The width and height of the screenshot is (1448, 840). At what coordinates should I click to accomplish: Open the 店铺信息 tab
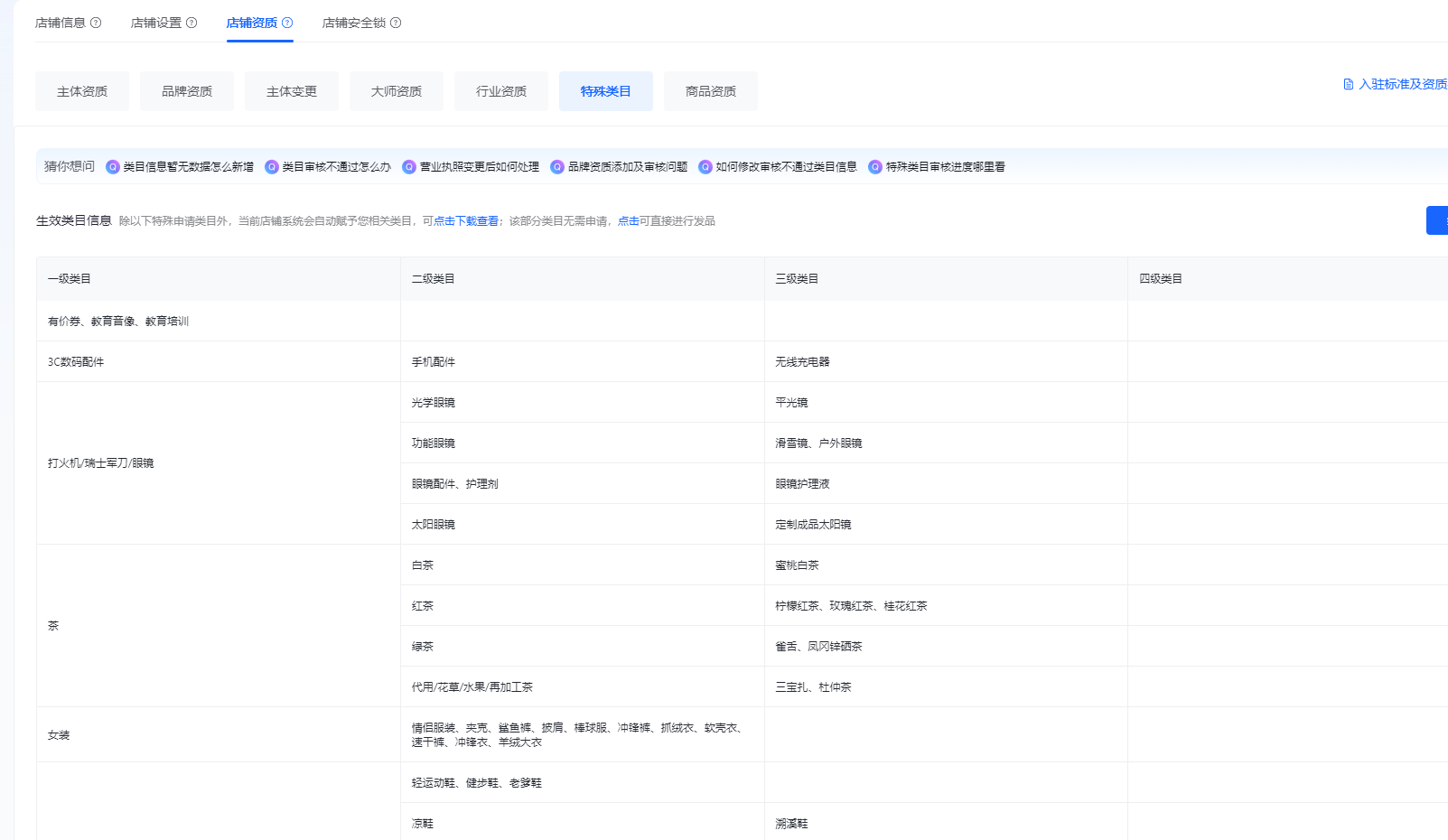[61, 23]
